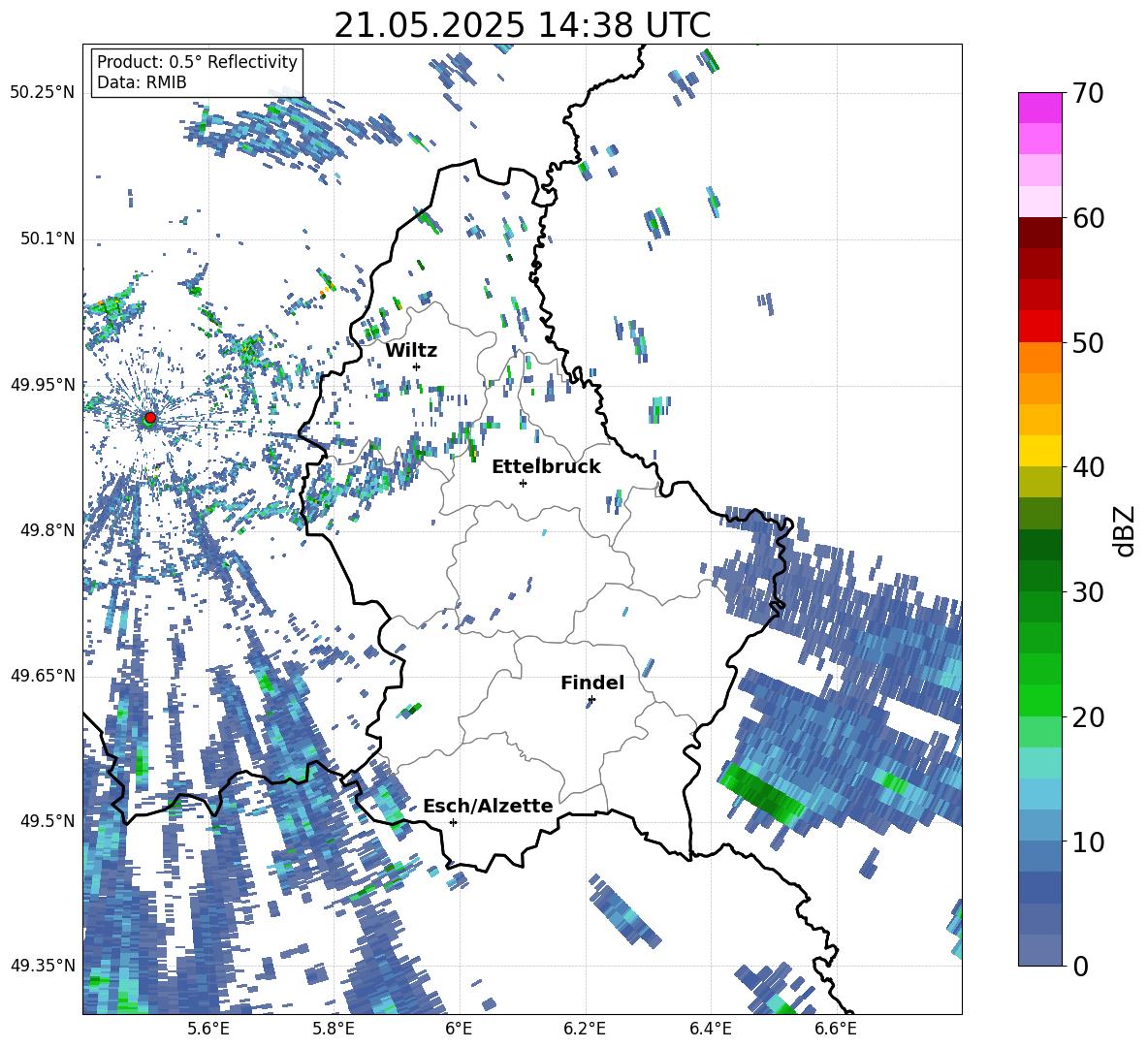The width and height of the screenshot is (1148, 1048).
Task: Click the dark maroon colorbar segment below 60
Action: (x=1039, y=233)
